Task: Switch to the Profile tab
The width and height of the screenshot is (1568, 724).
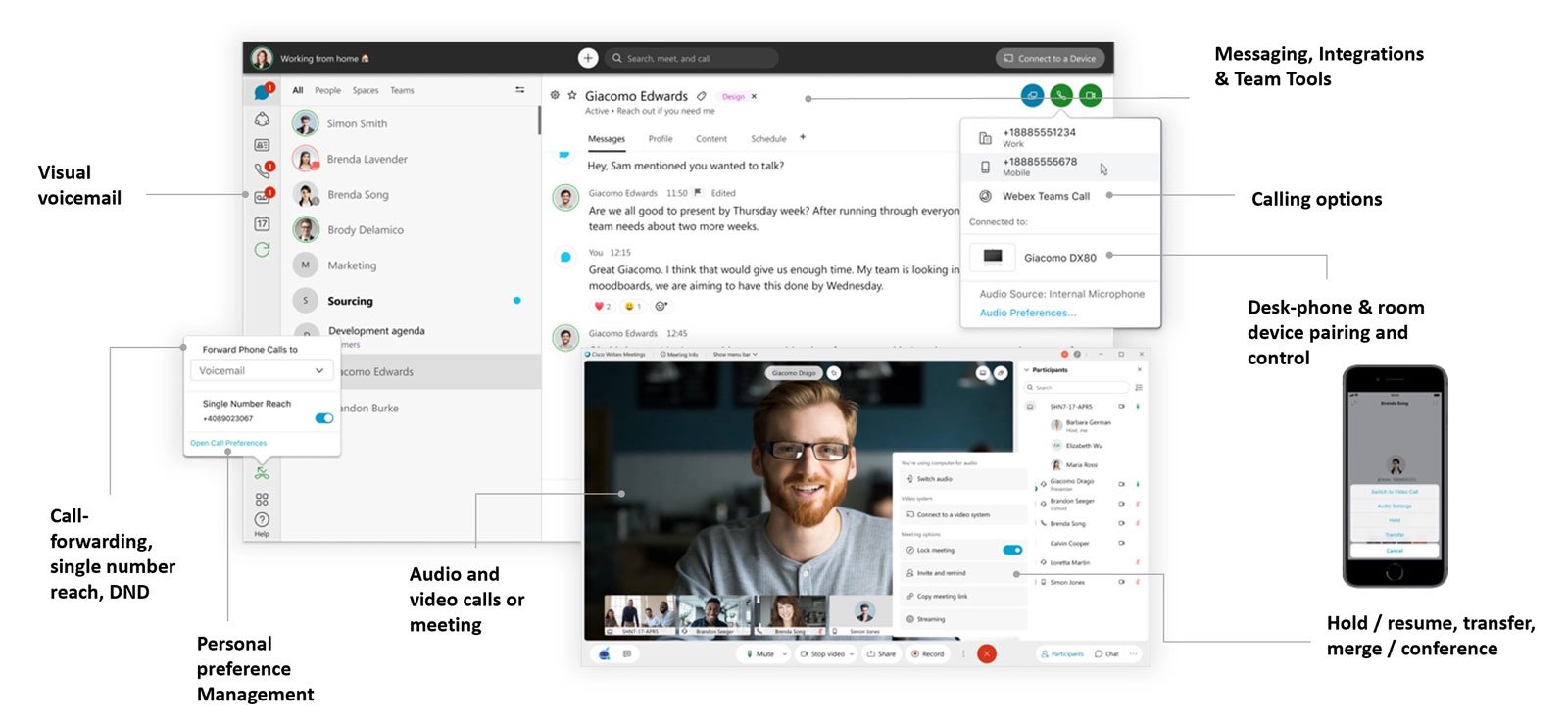Action: 661,139
